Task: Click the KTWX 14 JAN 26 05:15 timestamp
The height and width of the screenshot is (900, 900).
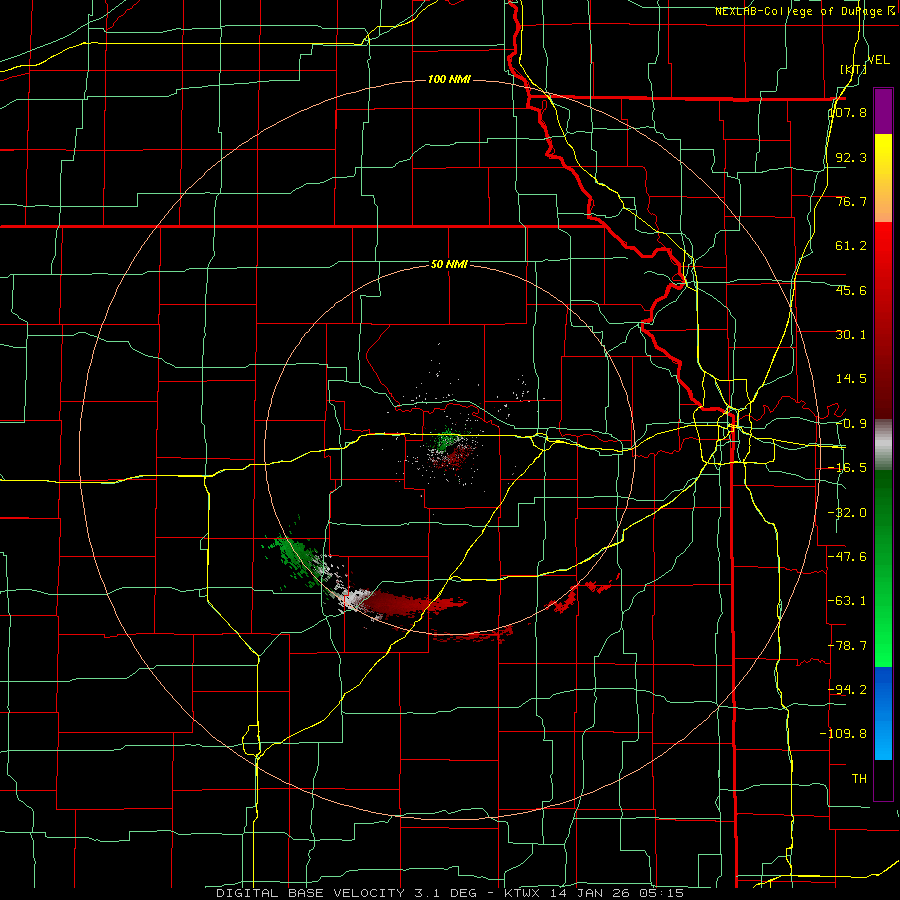Action: pos(594,893)
